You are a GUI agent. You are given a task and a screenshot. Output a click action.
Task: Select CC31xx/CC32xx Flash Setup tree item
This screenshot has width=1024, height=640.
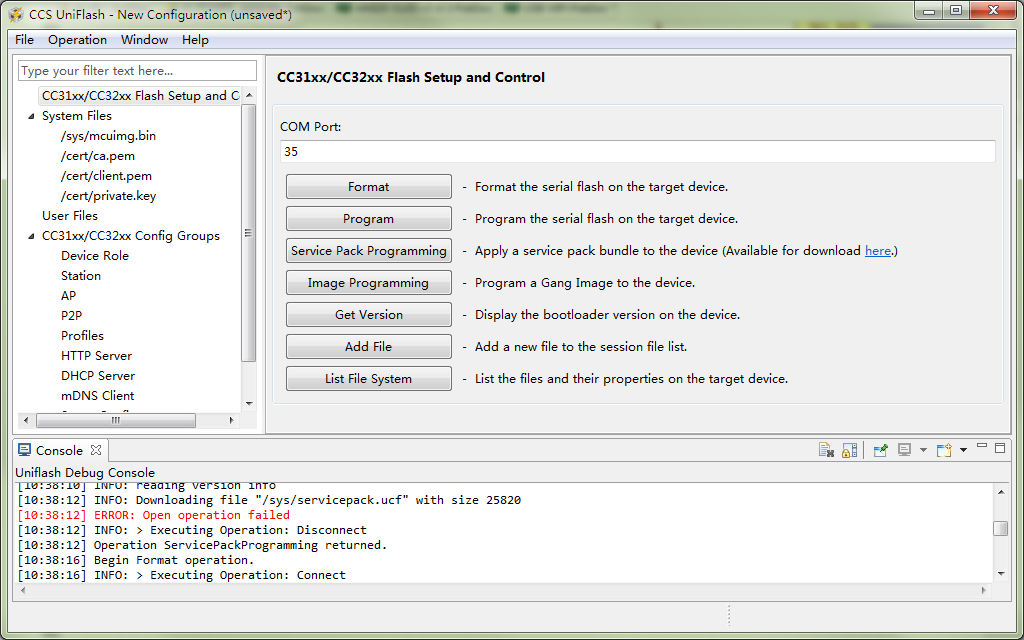[x=140, y=96]
